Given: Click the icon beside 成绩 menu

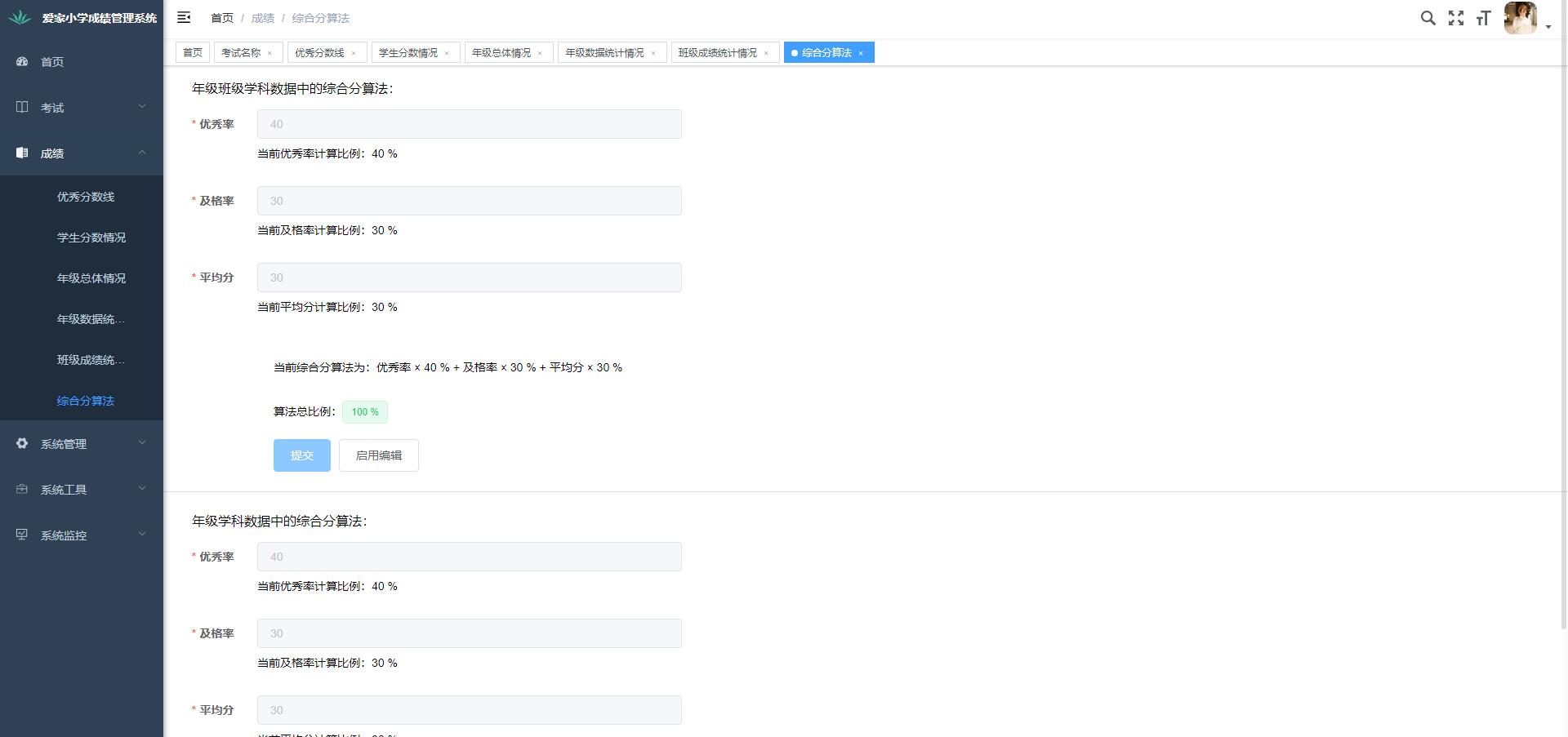Looking at the screenshot, I should pyautogui.click(x=22, y=153).
